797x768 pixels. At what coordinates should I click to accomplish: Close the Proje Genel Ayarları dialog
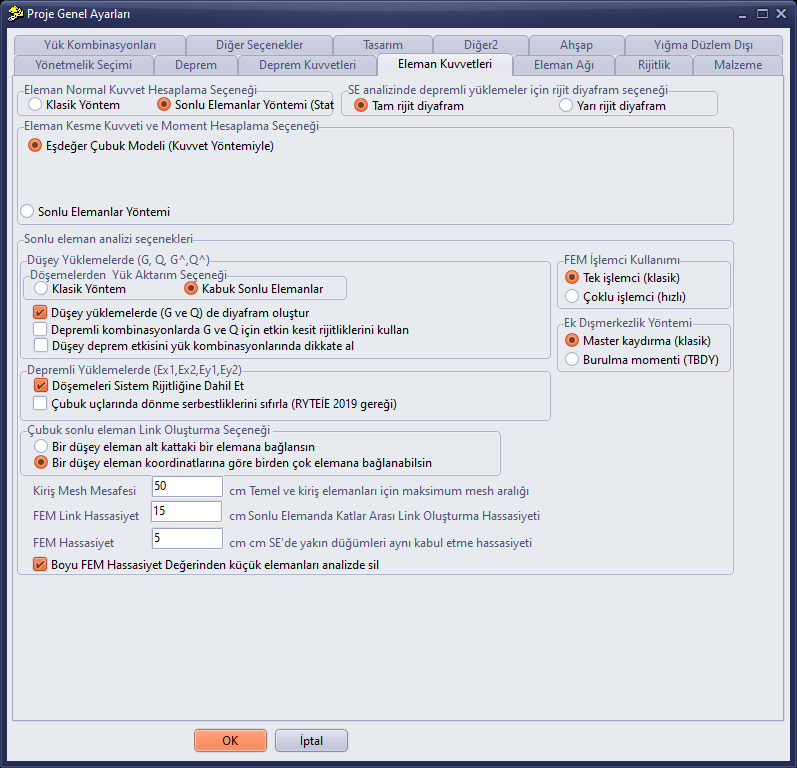(781, 14)
